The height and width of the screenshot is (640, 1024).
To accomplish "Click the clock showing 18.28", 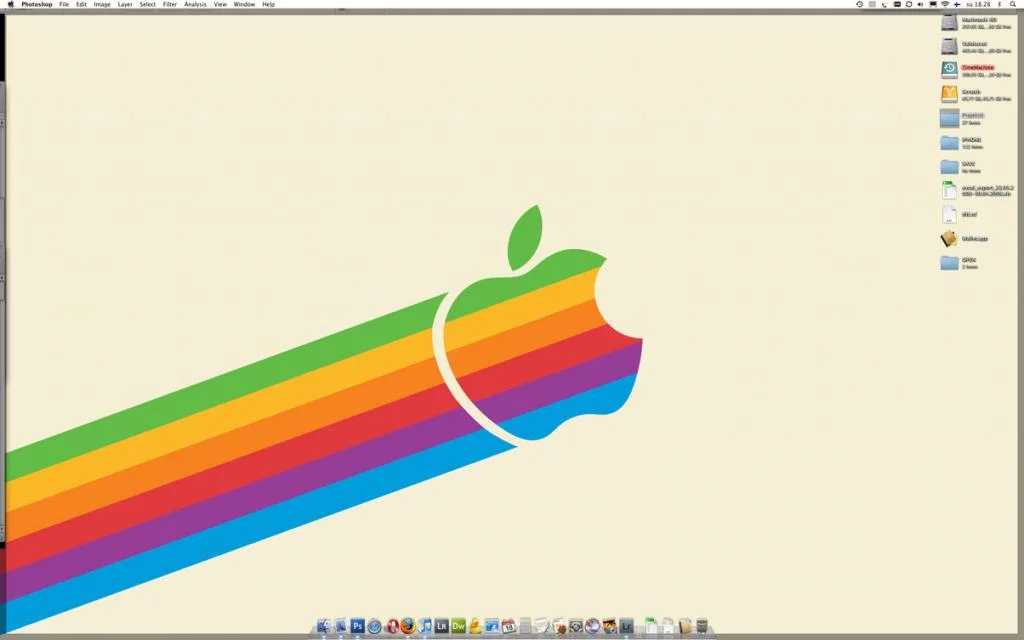I will (976, 5).
